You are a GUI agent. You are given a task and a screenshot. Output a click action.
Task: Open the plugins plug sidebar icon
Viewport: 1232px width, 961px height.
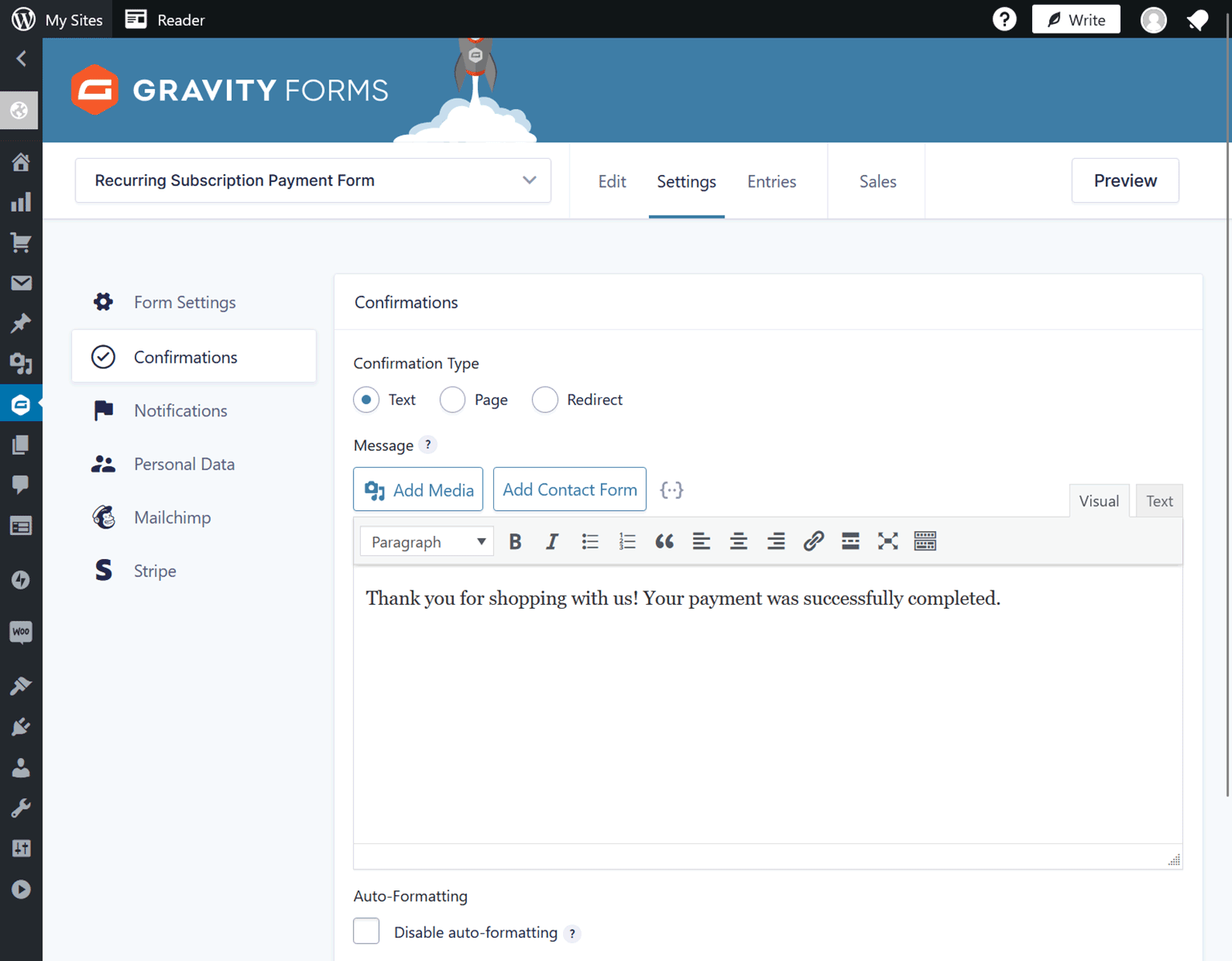(21, 727)
